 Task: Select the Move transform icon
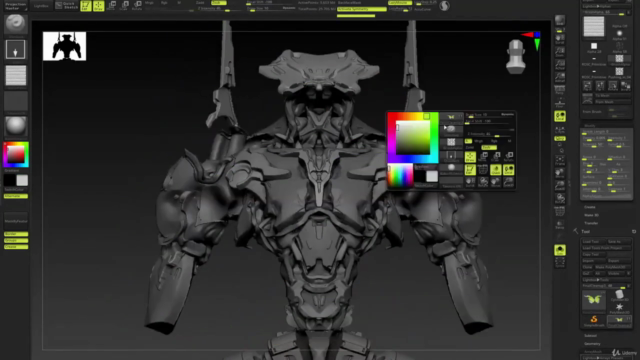[111, 6]
